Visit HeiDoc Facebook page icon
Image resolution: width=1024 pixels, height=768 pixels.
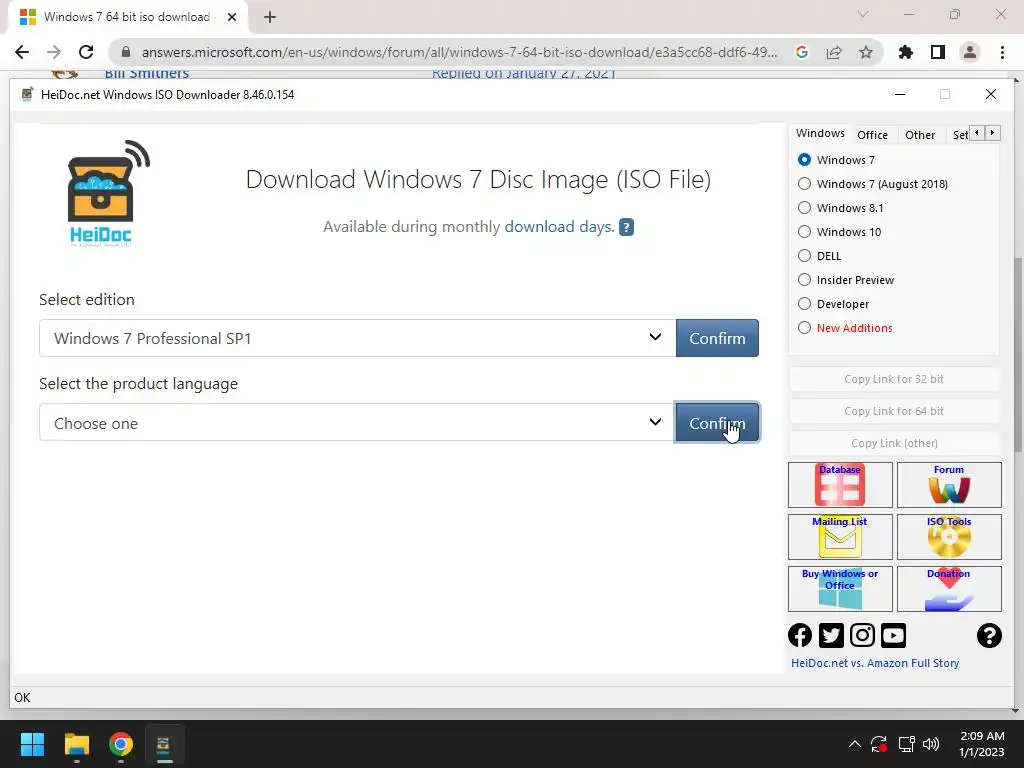click(x=800, y=635)
